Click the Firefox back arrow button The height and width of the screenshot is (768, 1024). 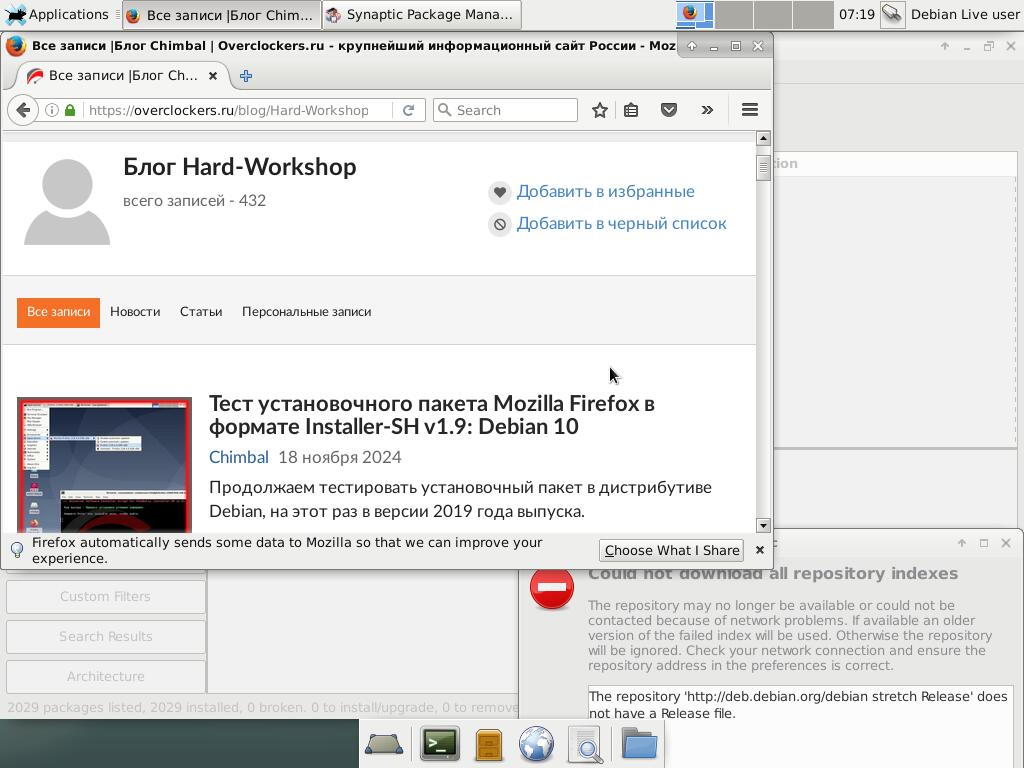pos(23,110)
